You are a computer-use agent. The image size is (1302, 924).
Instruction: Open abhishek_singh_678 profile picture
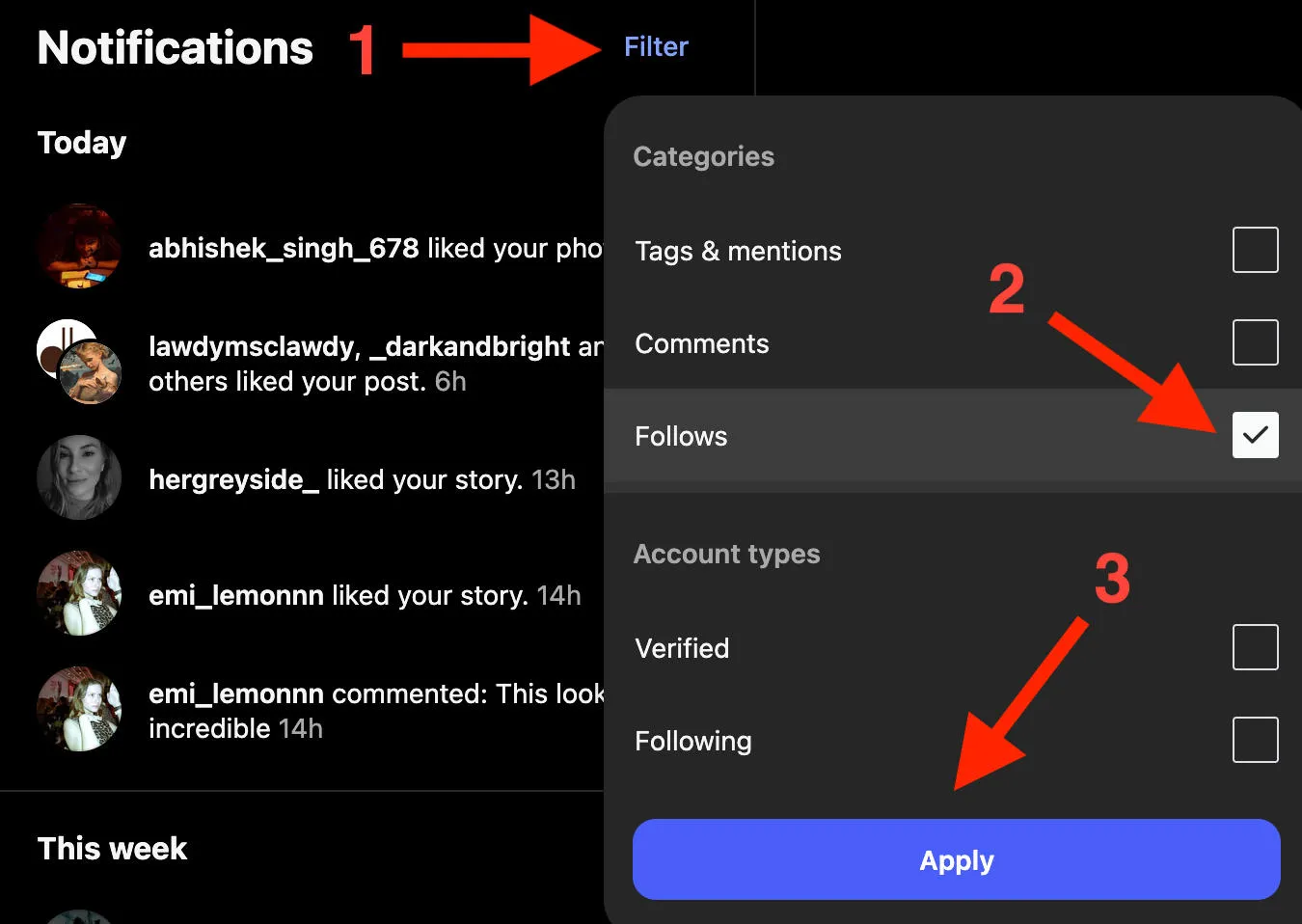79,246
